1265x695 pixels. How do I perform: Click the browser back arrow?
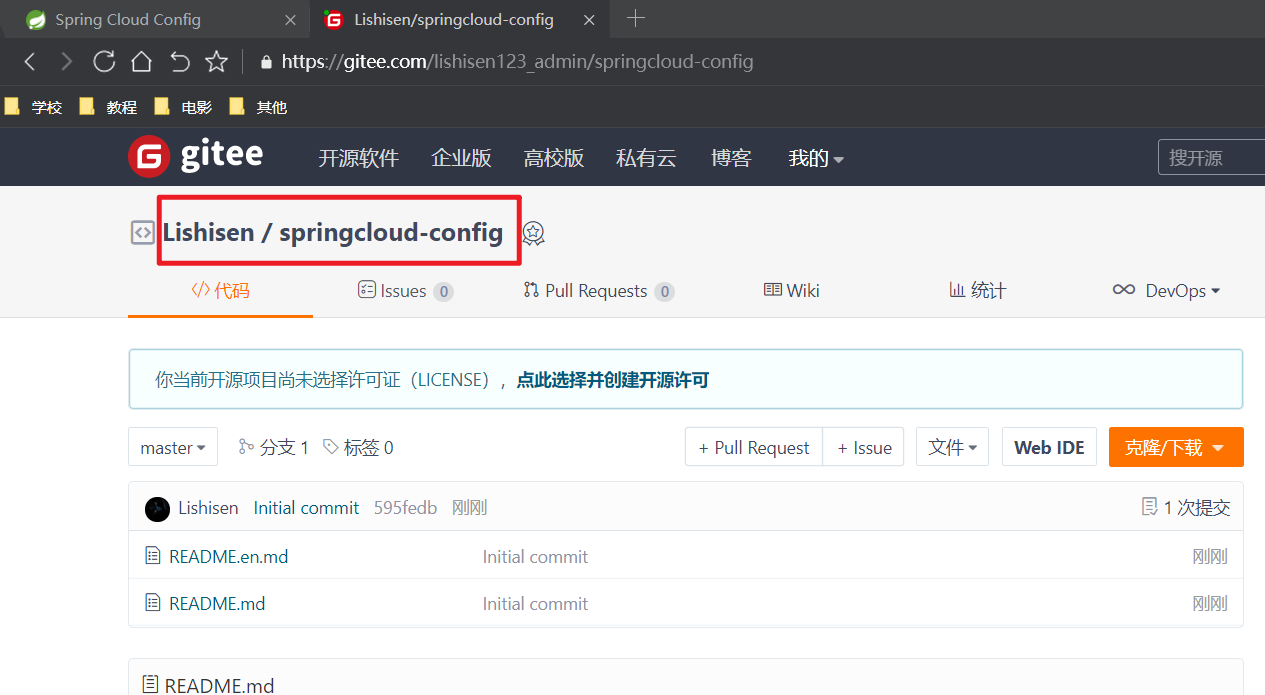(30, 62)
